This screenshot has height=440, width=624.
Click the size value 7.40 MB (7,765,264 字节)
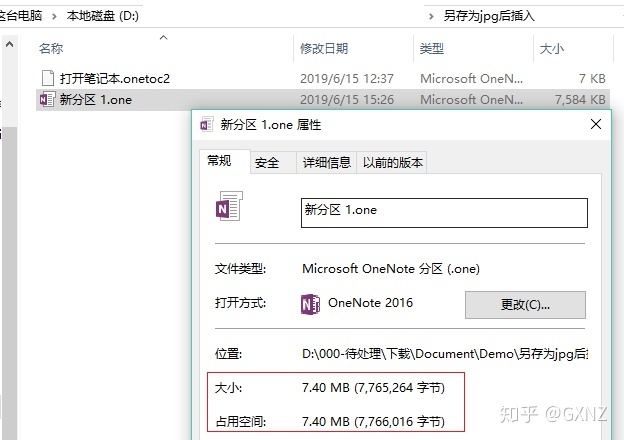click(373, 387)
